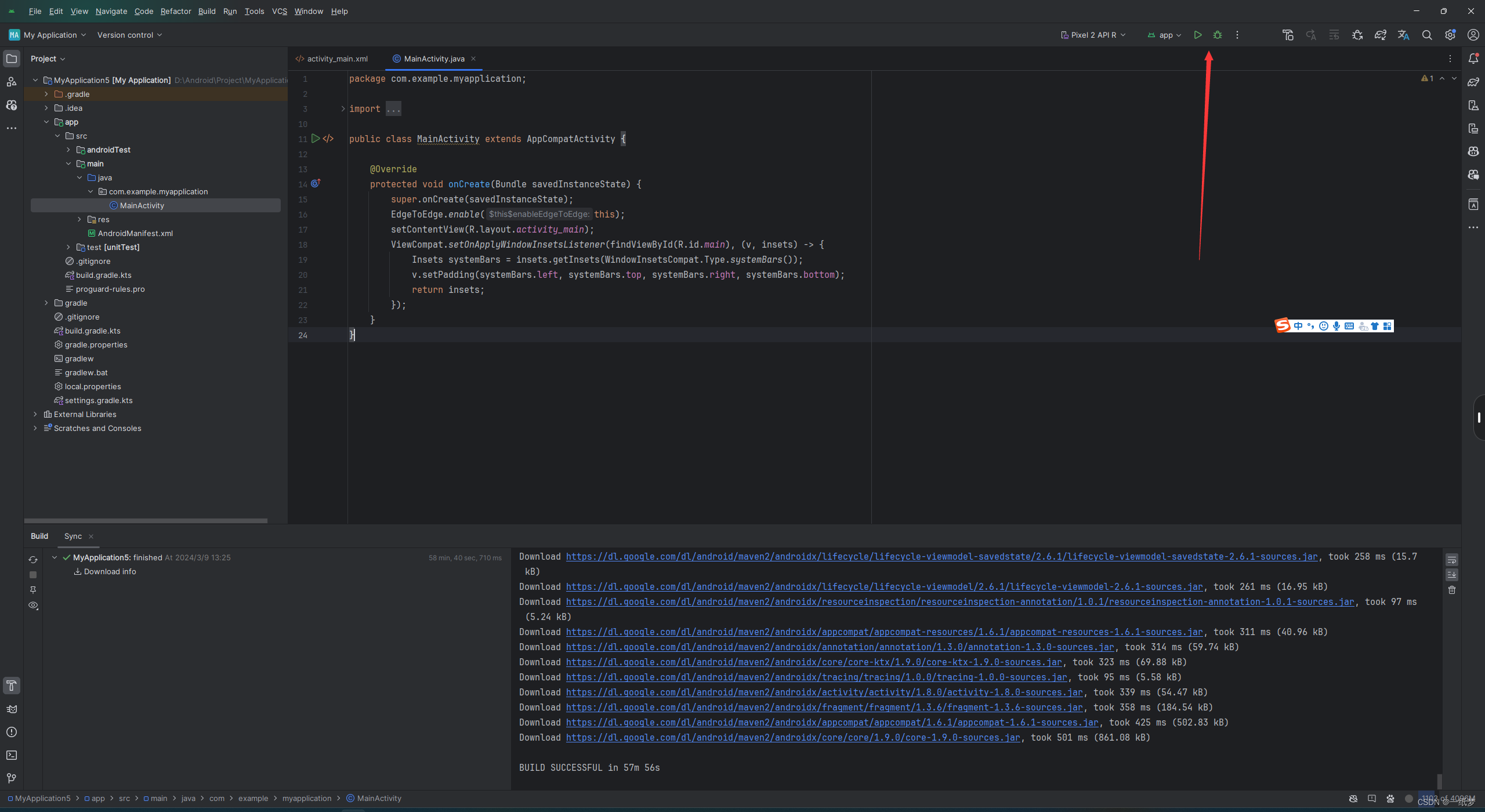The image size is (1485, 812).
Task: Toggle soft-wrap in build output
Action: [1451, 560]
